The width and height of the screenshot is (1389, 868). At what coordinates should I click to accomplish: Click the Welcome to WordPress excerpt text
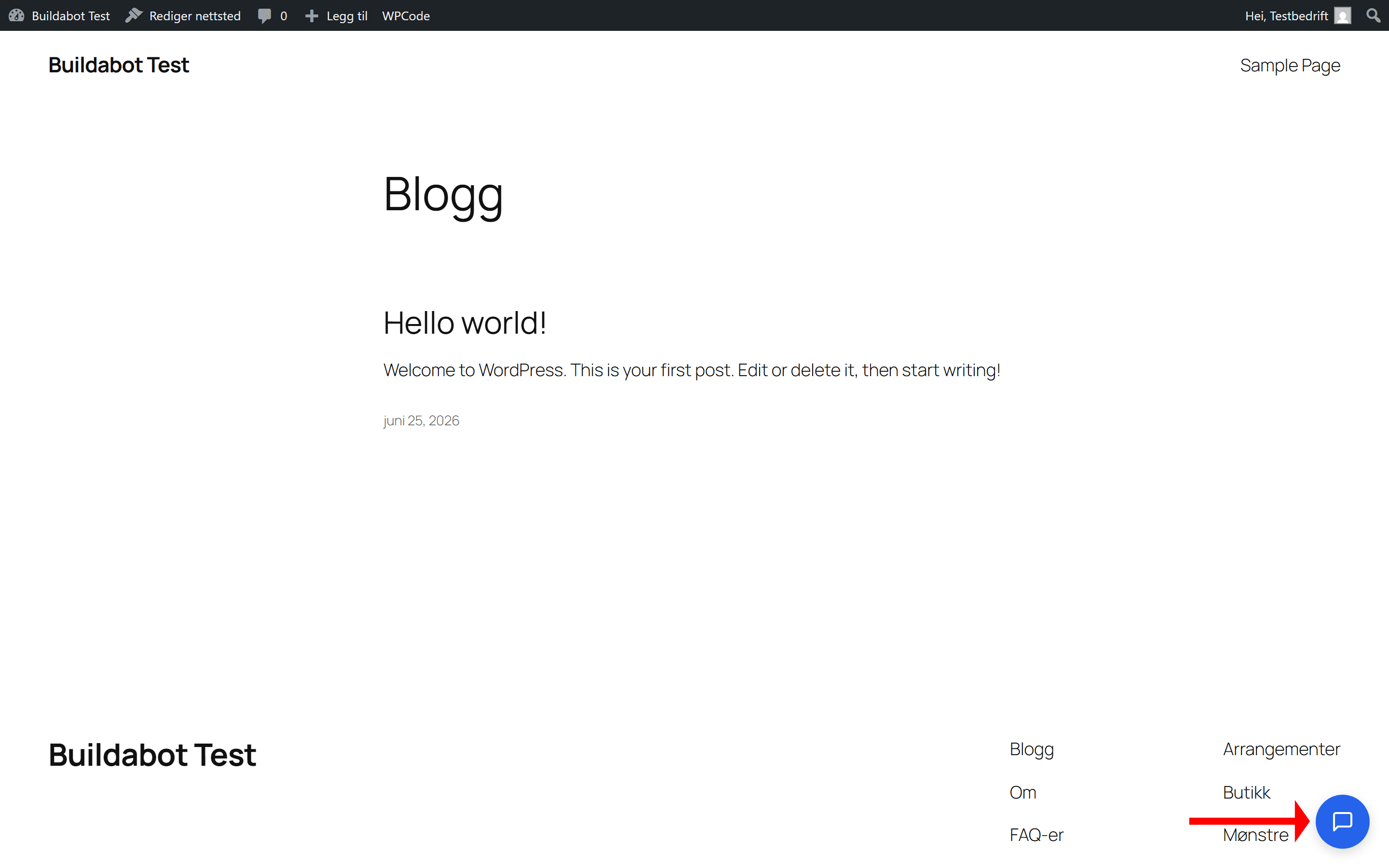click(692, 370)
